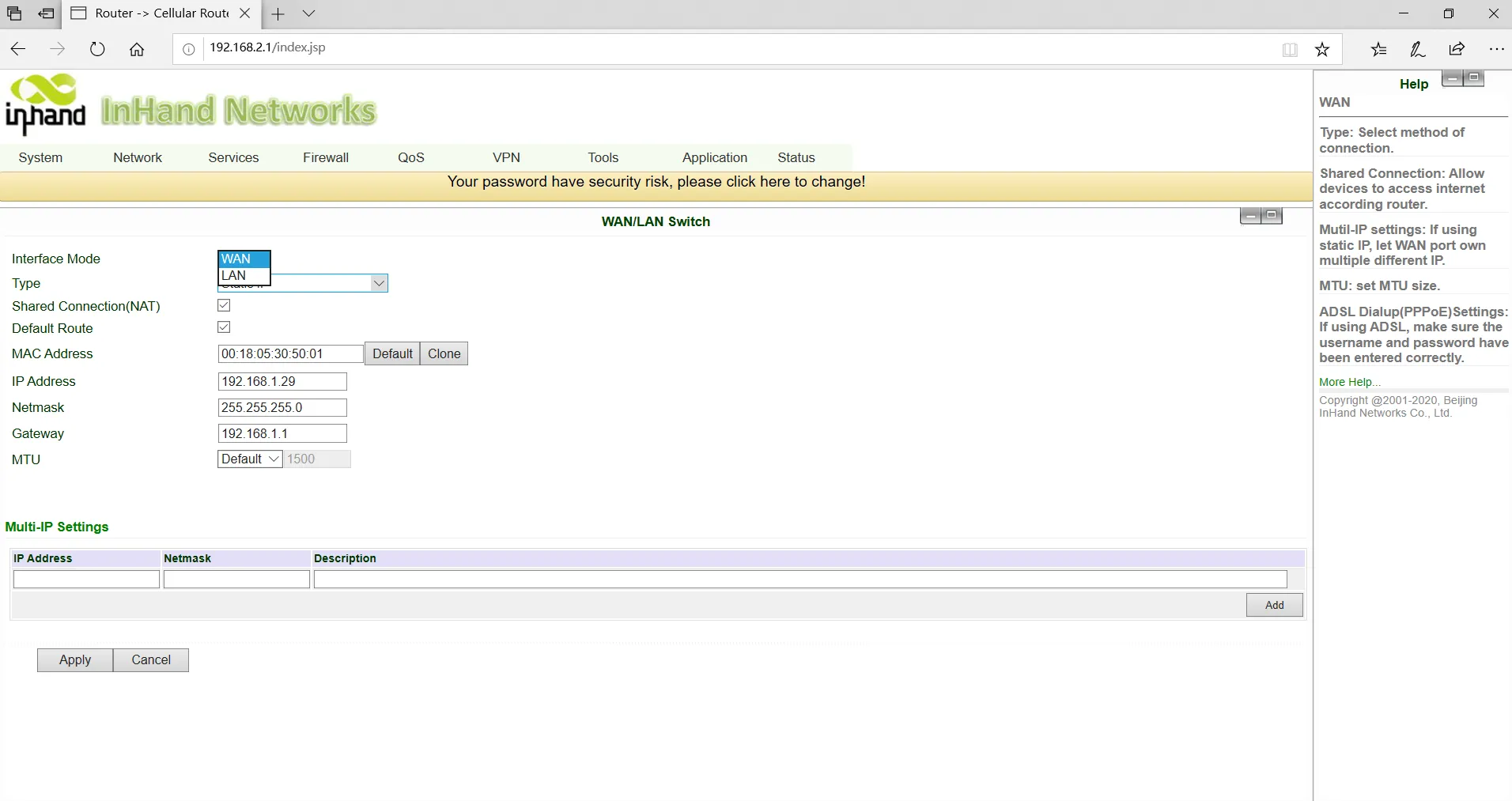
Task: Open the System menu
Action: pos(40,158)
